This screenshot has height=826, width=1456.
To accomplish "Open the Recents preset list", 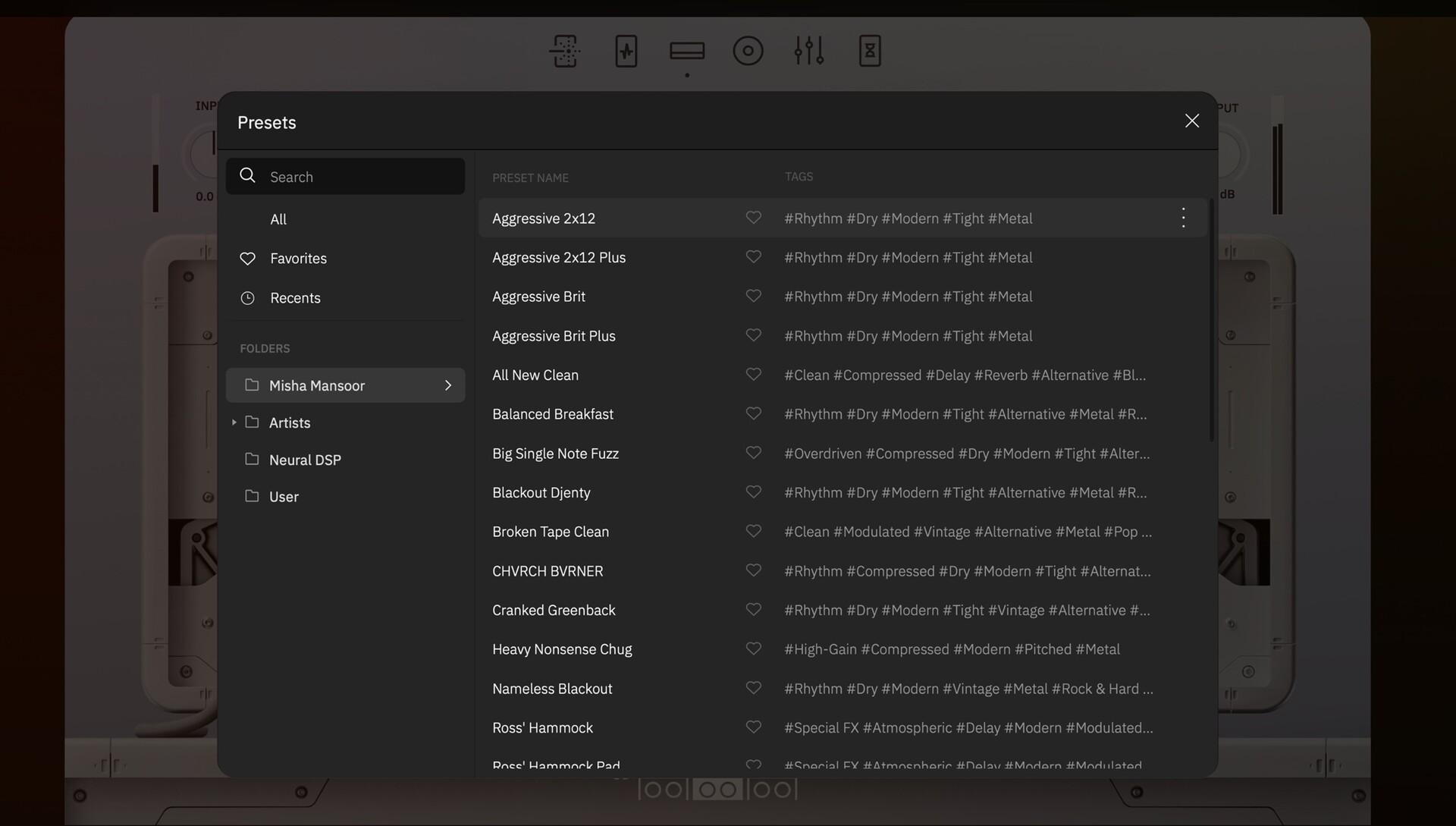I will point(295,298).
